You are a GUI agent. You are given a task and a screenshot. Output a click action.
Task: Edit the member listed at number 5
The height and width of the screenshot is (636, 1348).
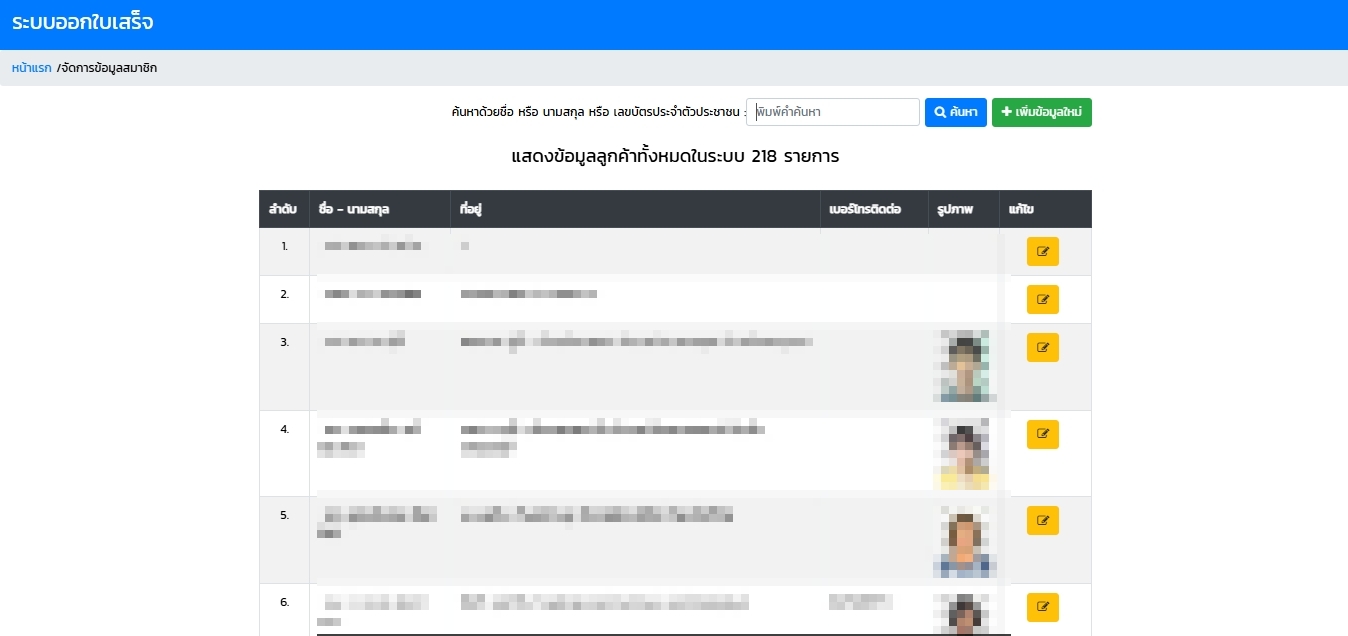[x=1042, y=520]
